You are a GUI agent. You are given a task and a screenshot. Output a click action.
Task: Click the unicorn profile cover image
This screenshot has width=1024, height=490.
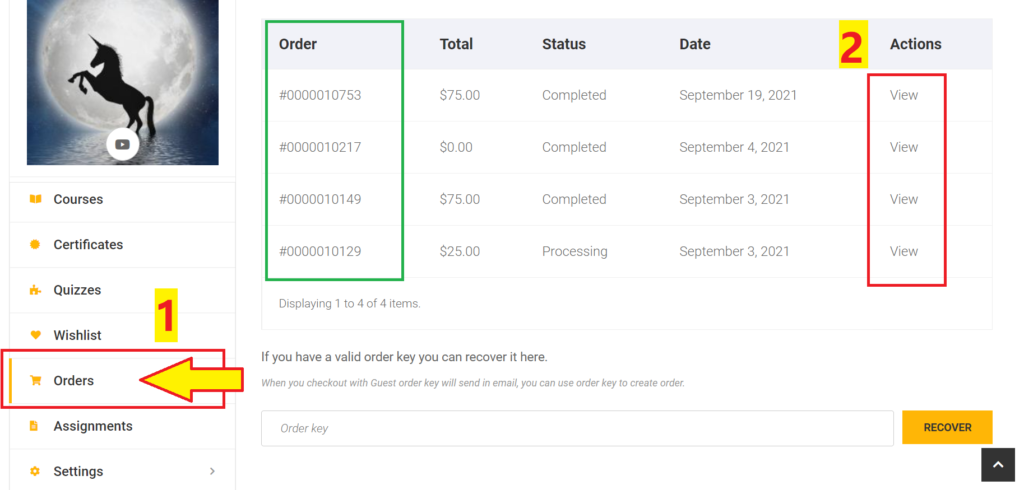point(122,70)
